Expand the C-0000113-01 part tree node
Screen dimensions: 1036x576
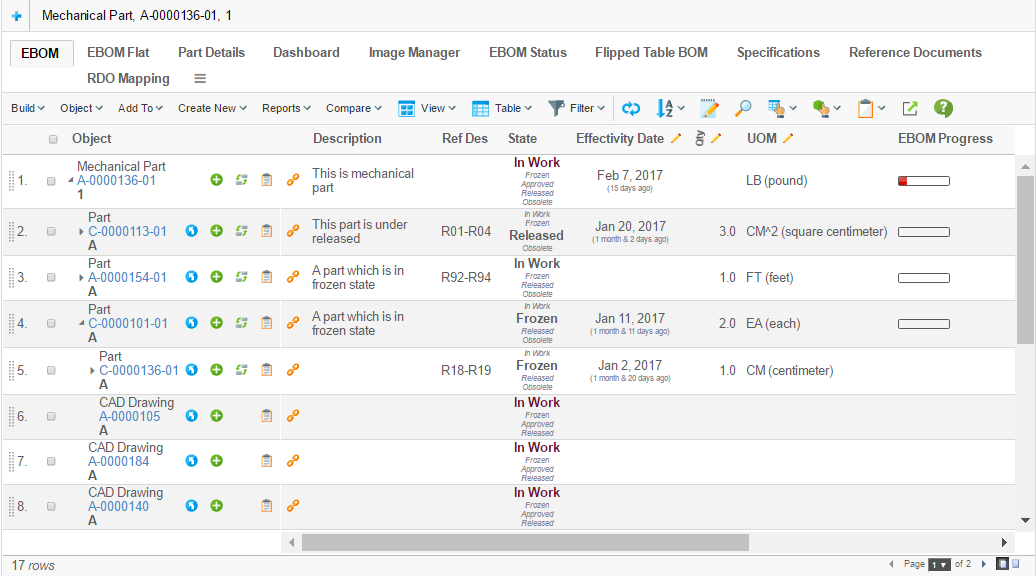81,232
